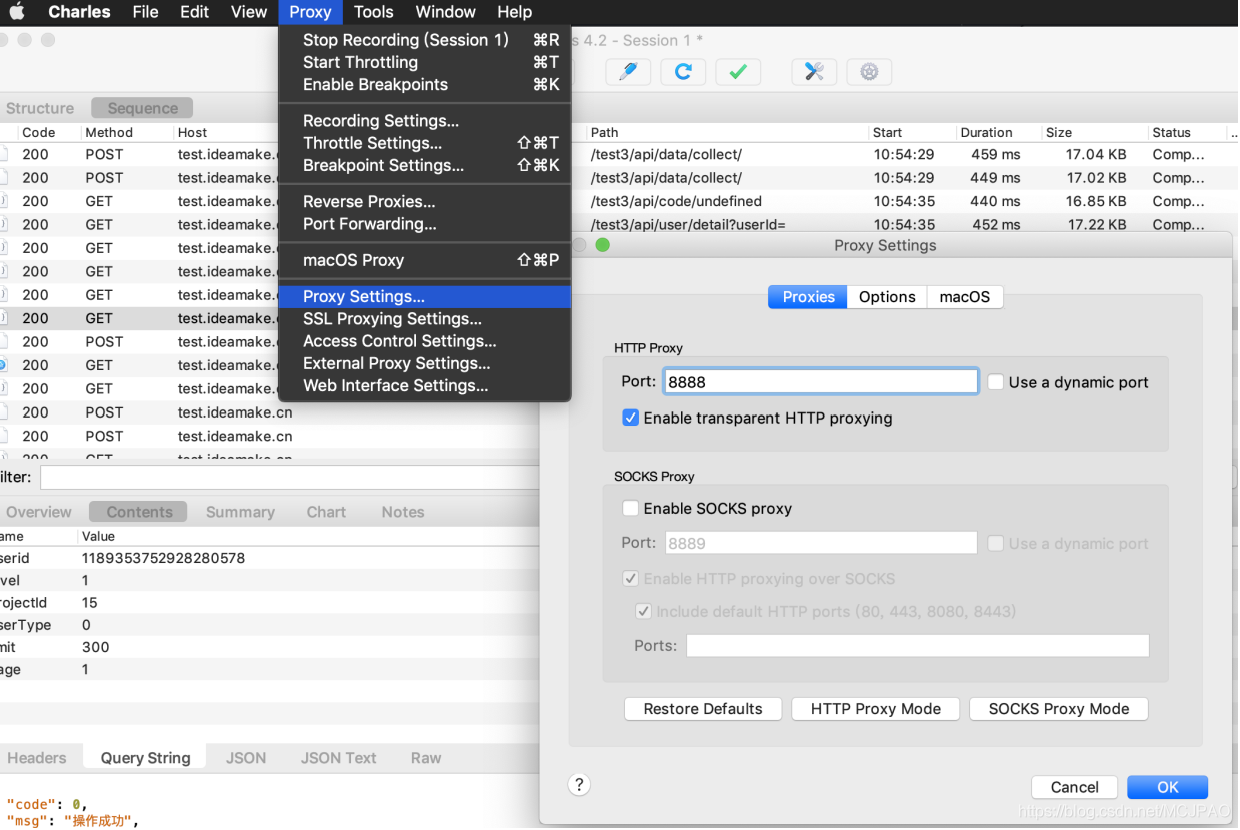Select Proxy Settings... menu item
Screen dimensions: 1240x830
pos(424,296)
